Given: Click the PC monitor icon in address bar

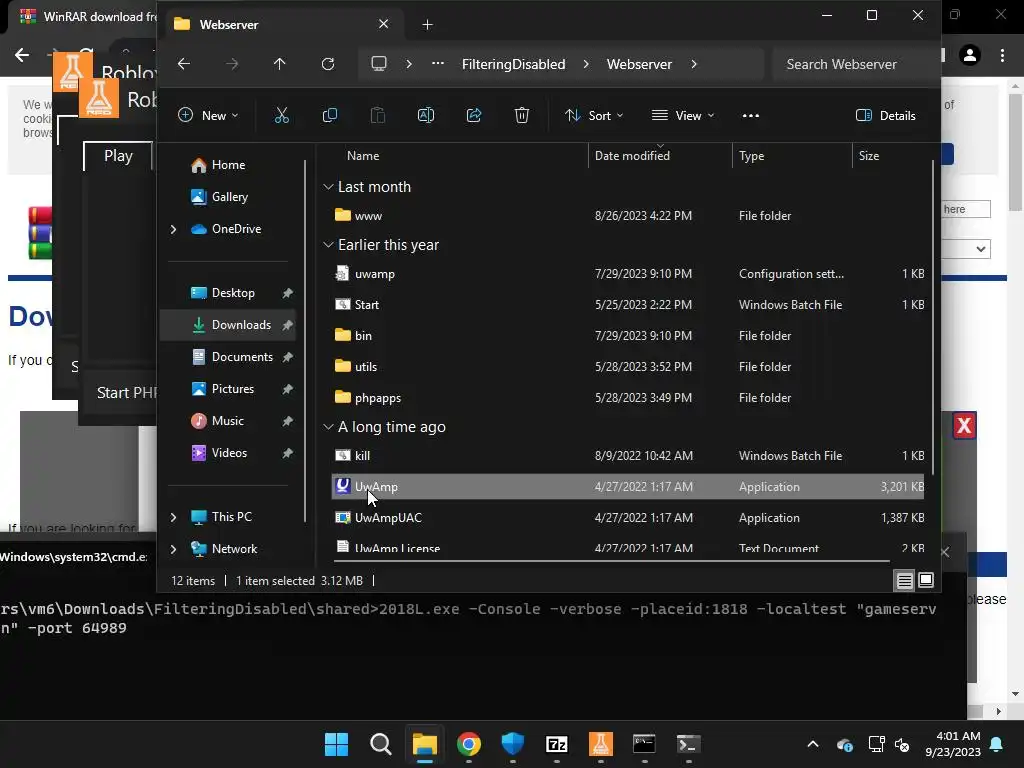Looking at the screenshot, I should (379, 64).
